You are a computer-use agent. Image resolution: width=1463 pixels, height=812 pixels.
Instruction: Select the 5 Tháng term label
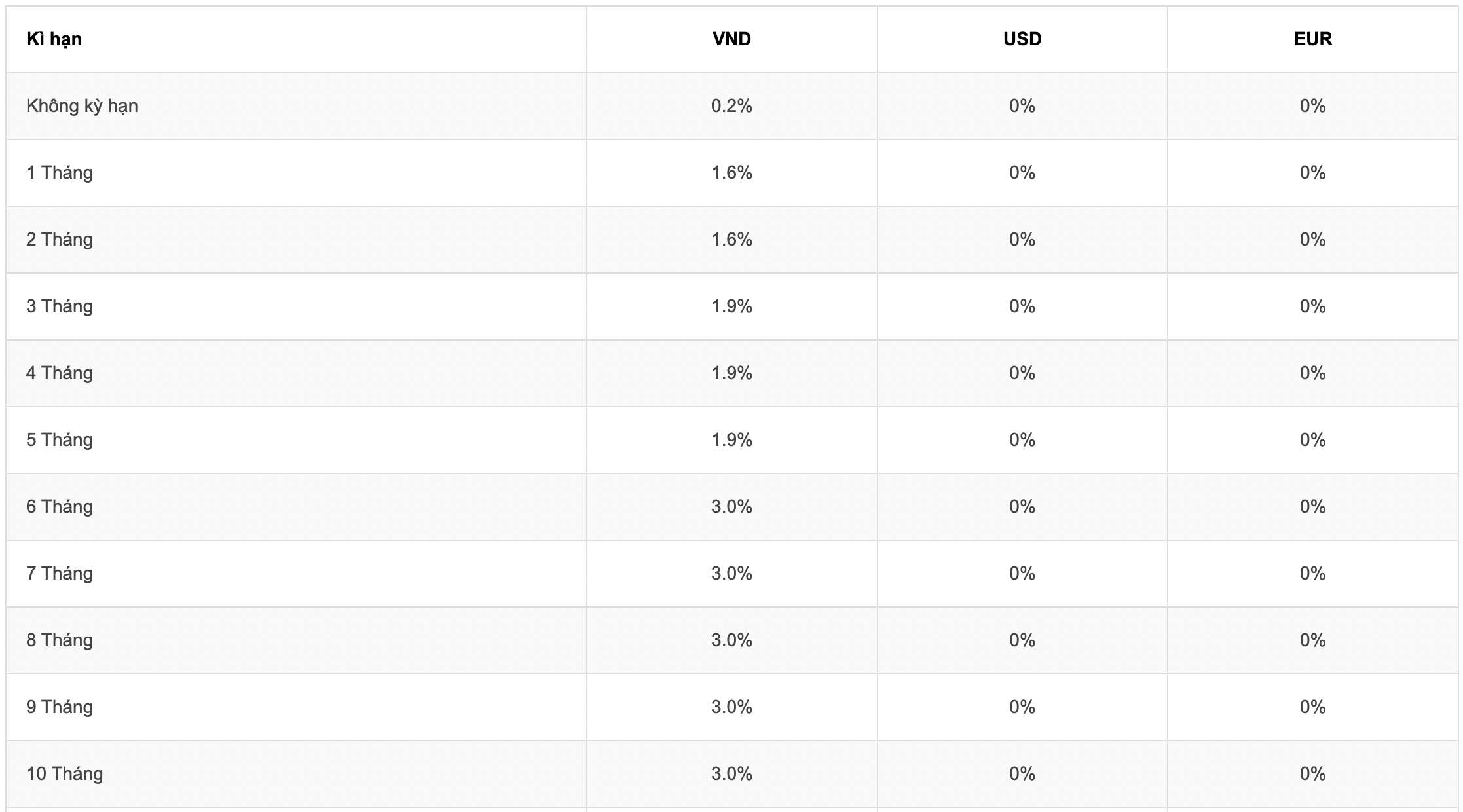[x=60, y=440]
